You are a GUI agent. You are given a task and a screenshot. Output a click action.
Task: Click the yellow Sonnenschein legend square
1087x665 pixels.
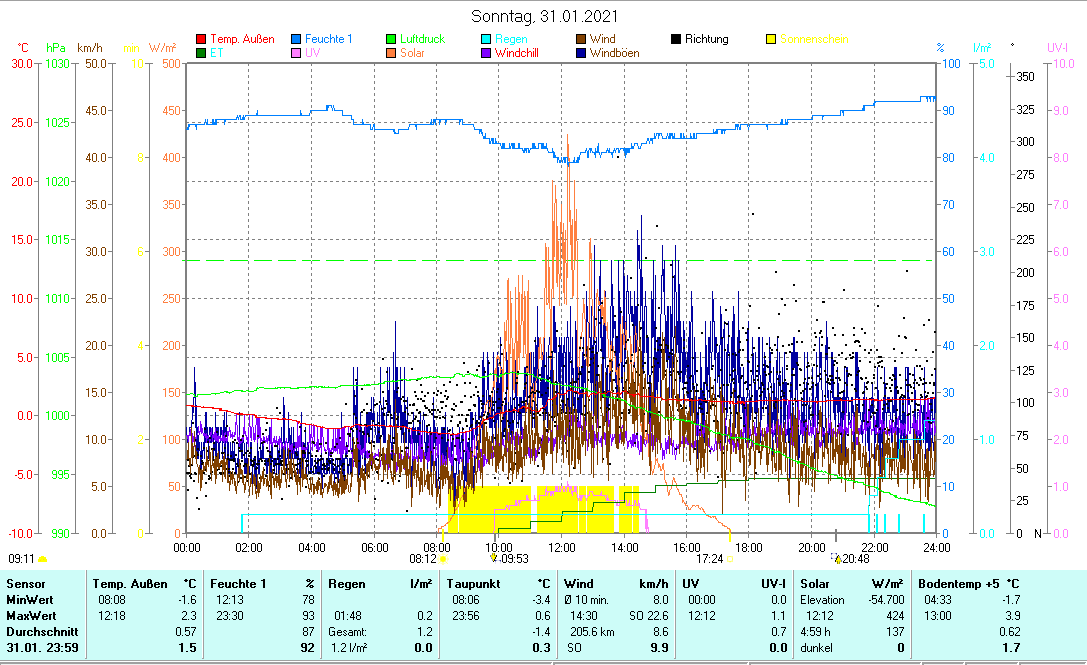(771, 40)
